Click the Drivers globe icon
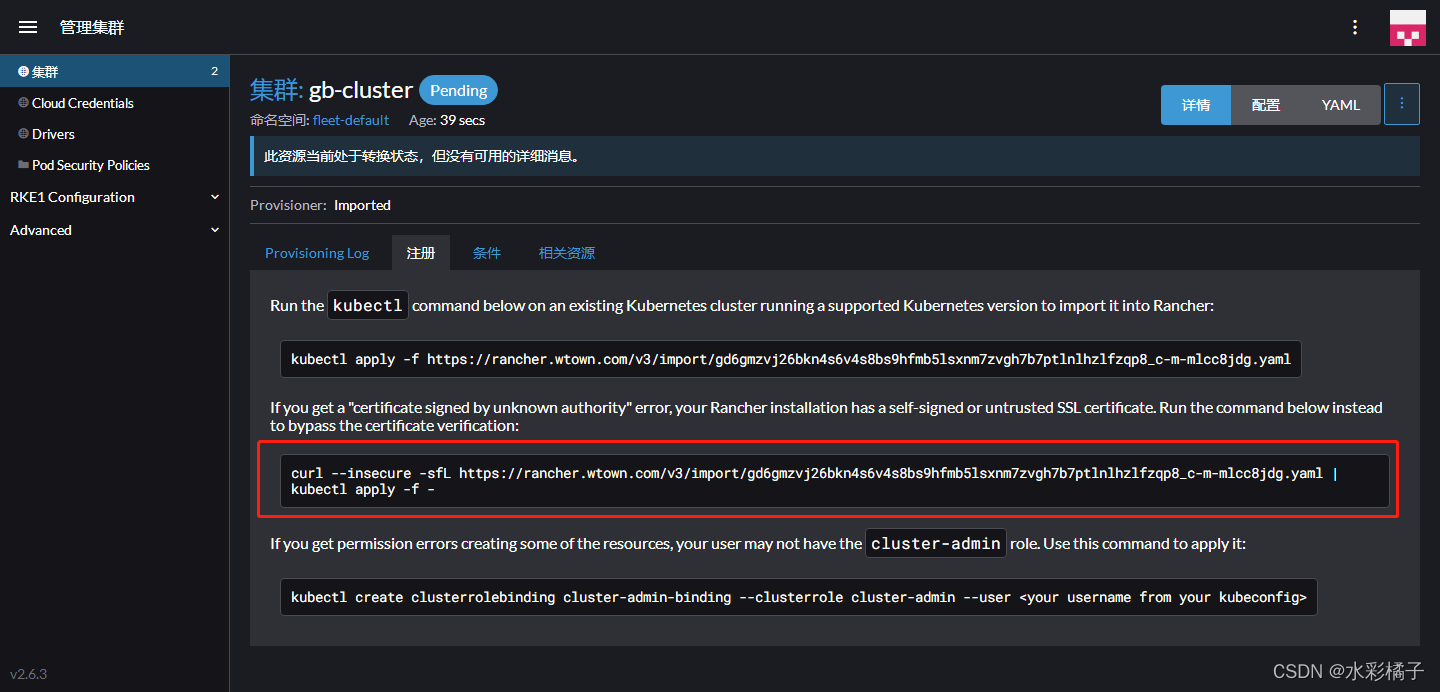This screenshot has height=692, width=1440. (x=23, y=134)
